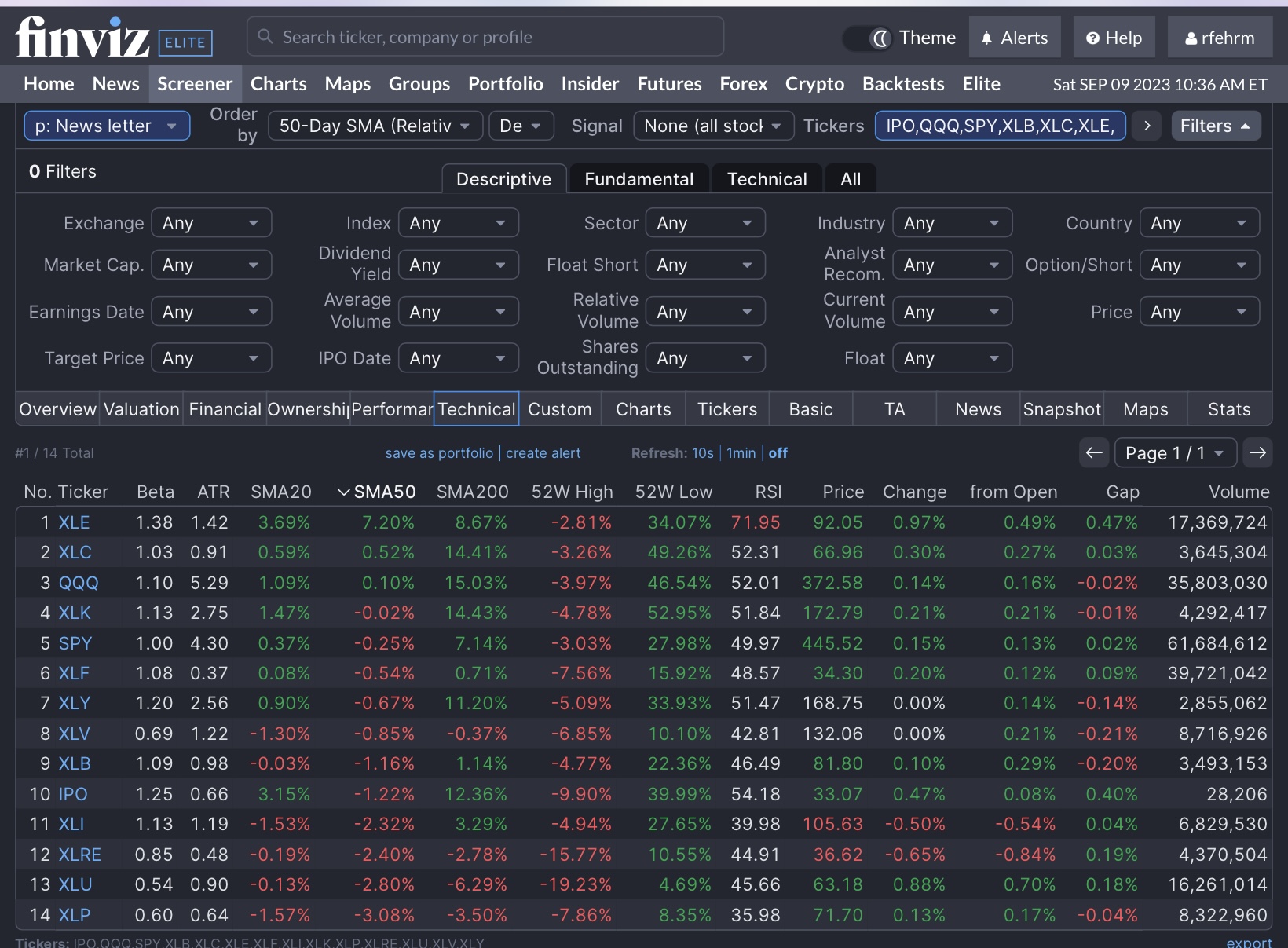Focus the ticker search field
The image size is (1288, 948).
coord(485,37)
